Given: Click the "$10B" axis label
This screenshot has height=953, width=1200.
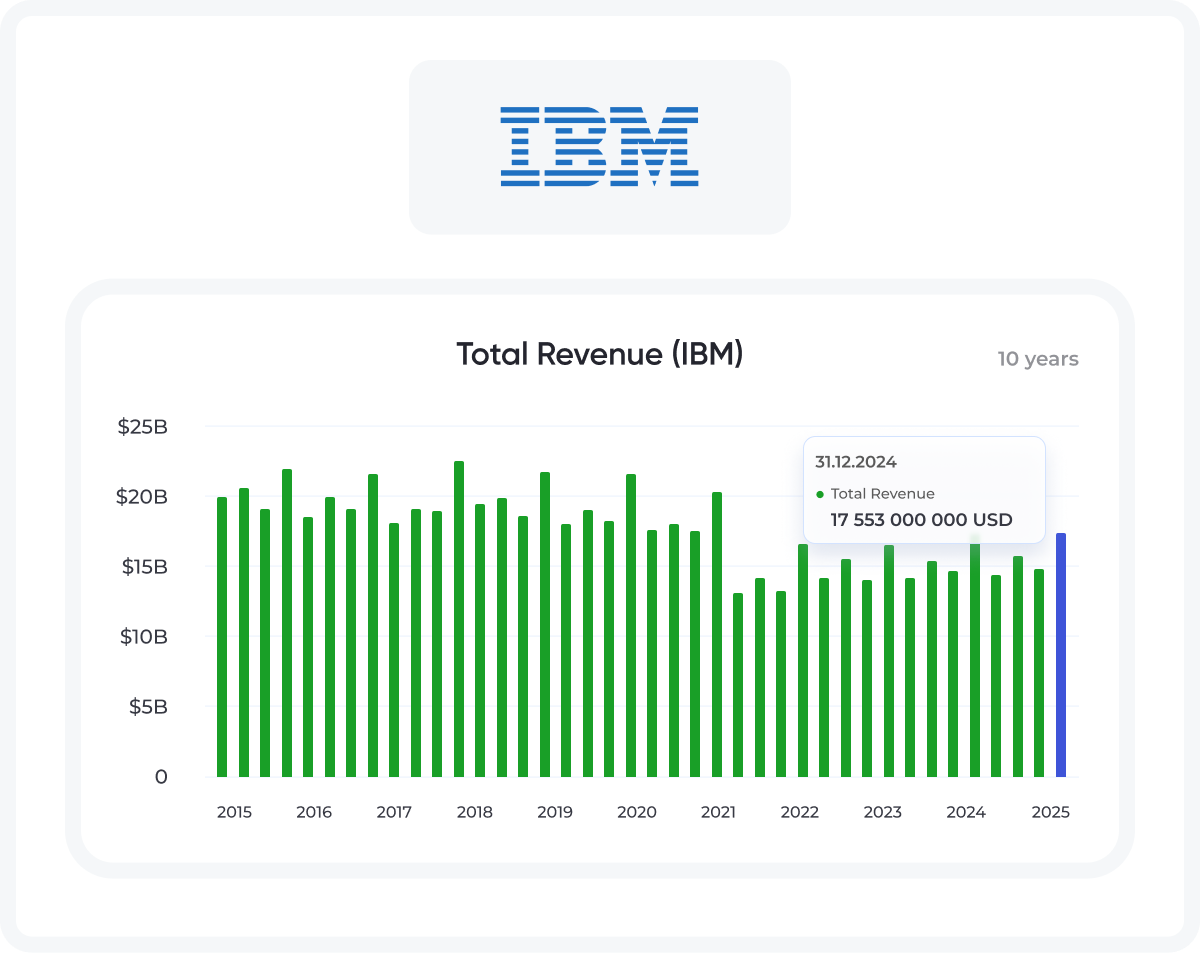Looking at the screenshot, I should pyautogui.click(x=143, y=637).
